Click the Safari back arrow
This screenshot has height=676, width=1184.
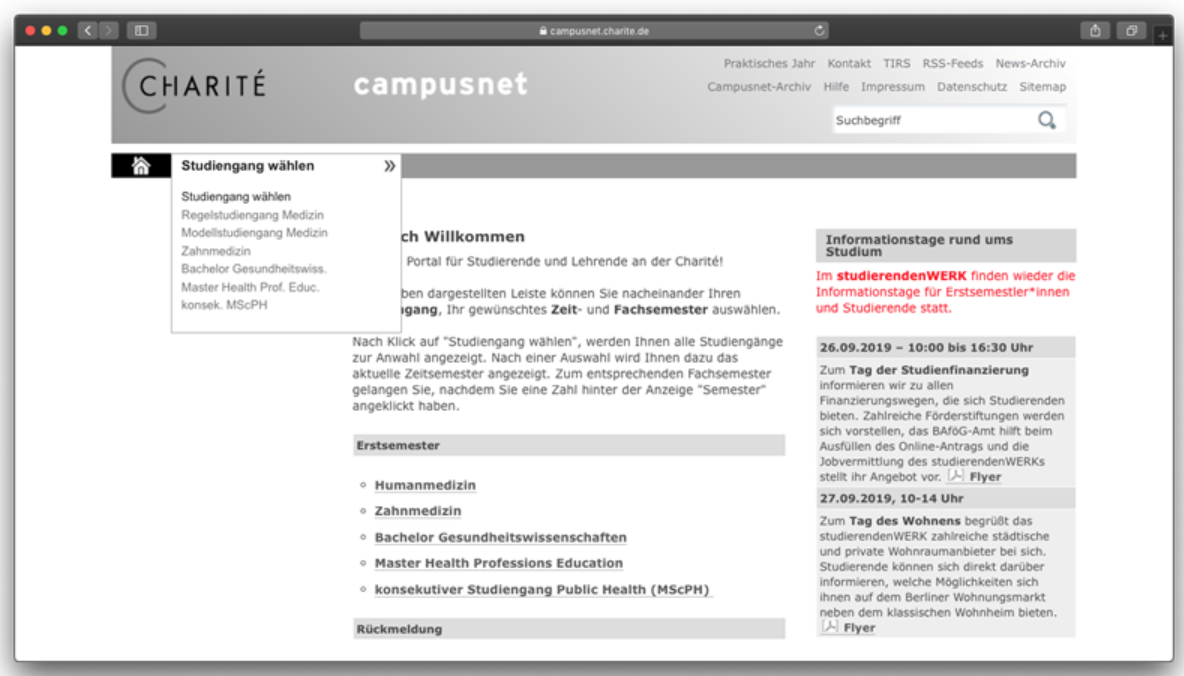(x=88, y=30)
